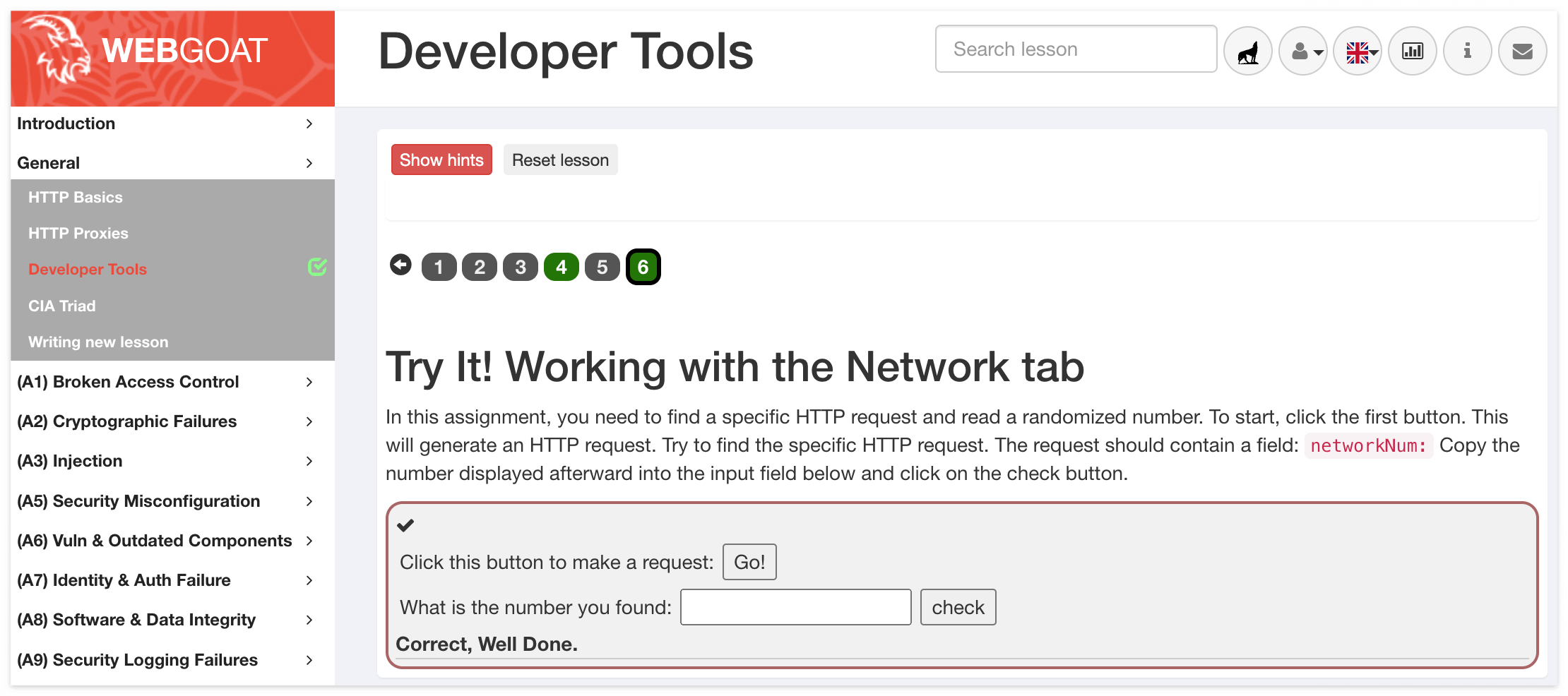
Task: Click the Developer Tools page title
Action: [x=566, y=52]
